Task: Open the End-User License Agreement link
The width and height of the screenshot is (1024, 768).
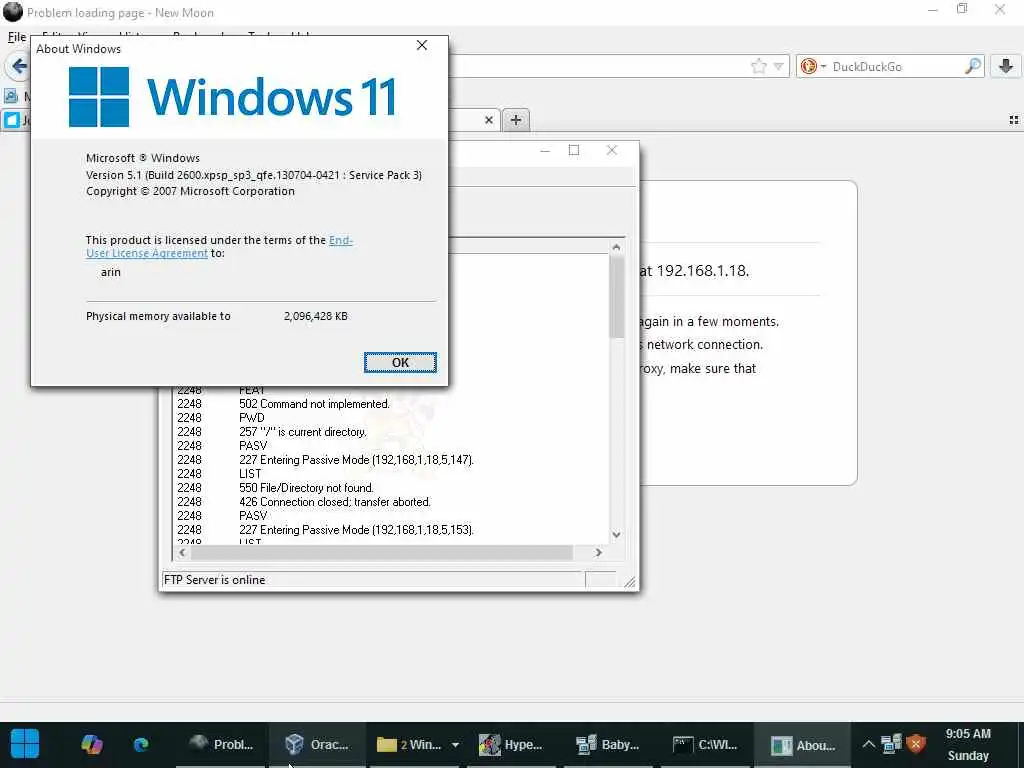Action: (x=219, y=247)
